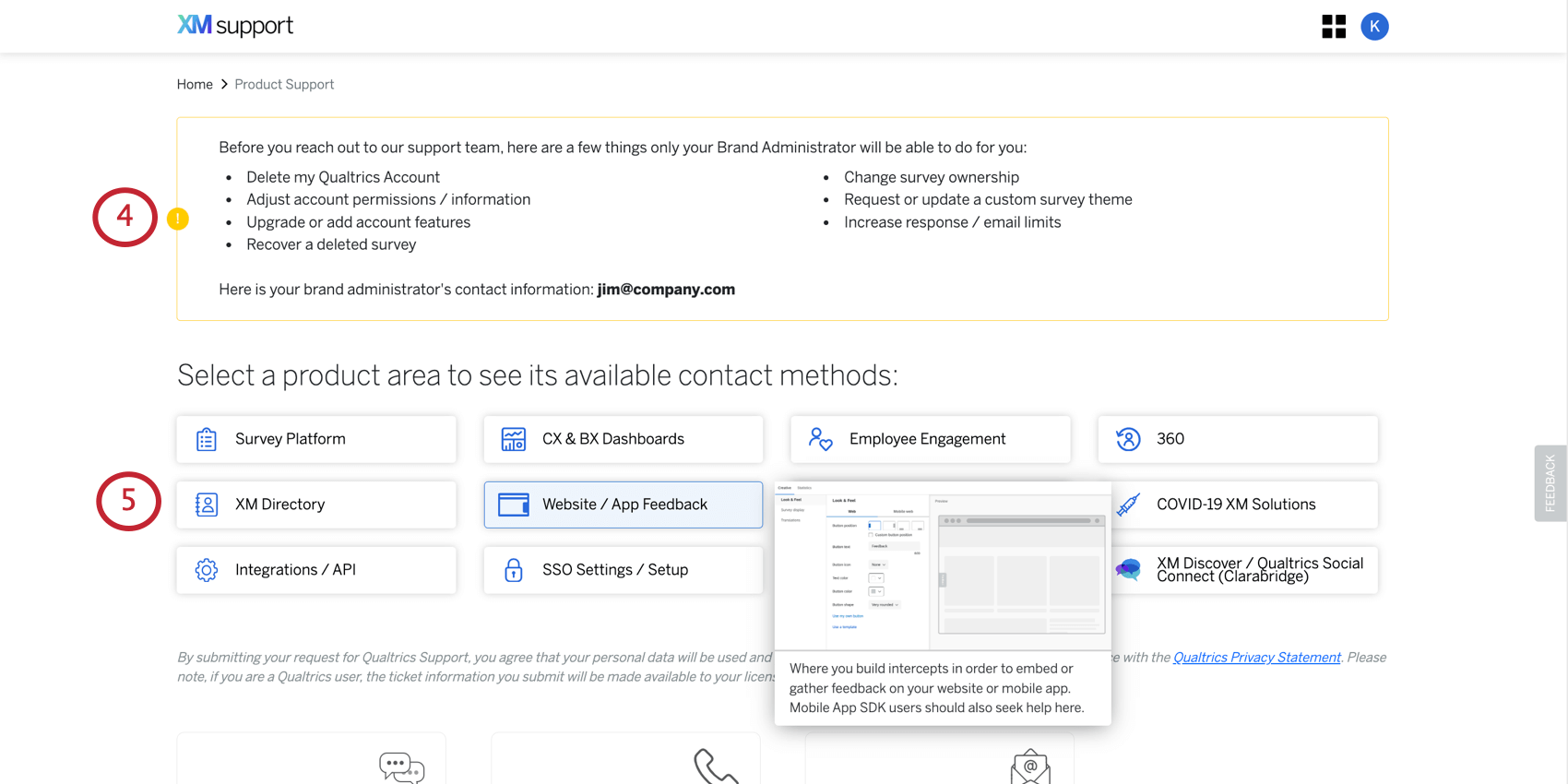Select XM Discover / Qualtrics Social Connect
The height and width of the screenshot is (784, 1568).
pyautogui.click(x=1244, y=570)
